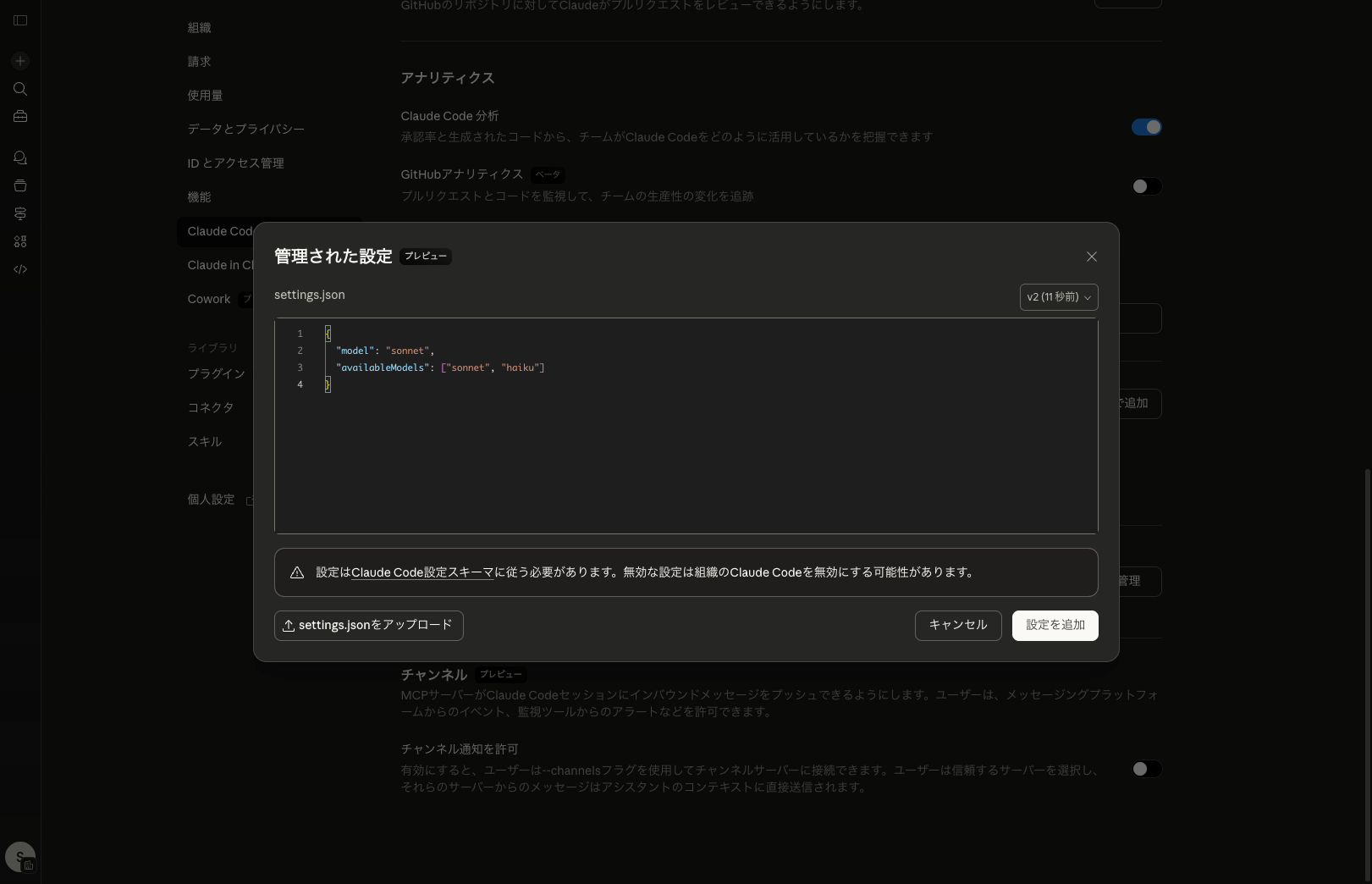1372x884 pixels.
Task: Click the 設定を追加 button
Action: pyautogui.click(x=1055, y=625)
